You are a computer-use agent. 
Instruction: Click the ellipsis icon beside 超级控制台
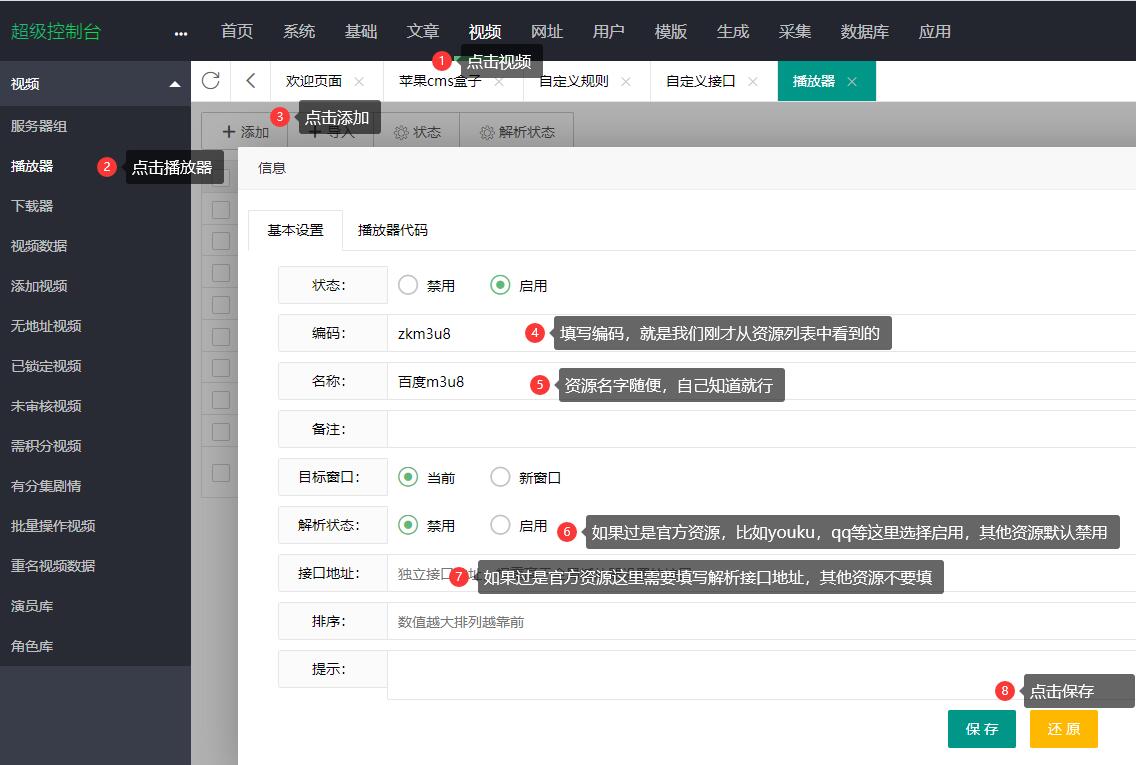(180, 32)
